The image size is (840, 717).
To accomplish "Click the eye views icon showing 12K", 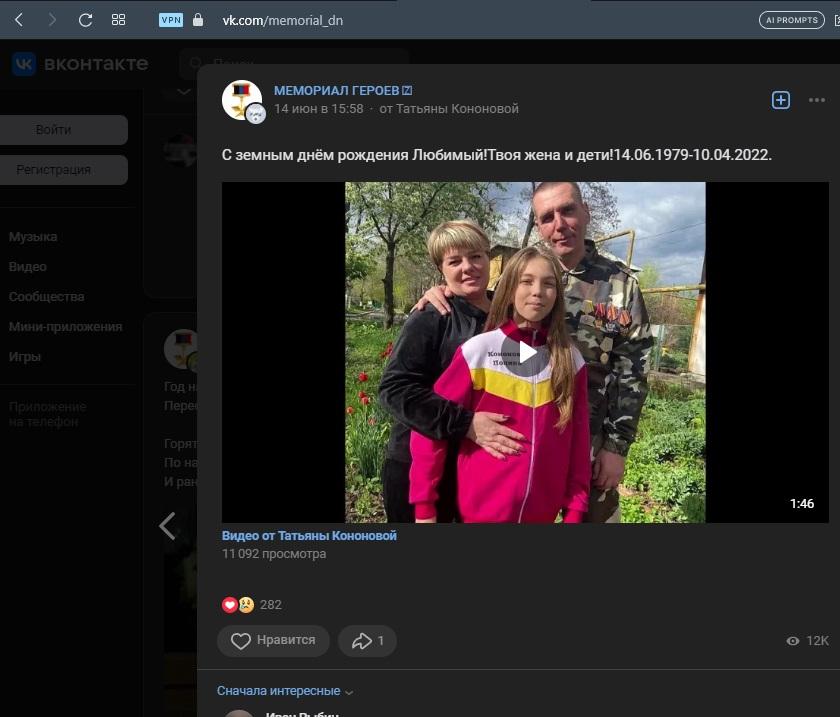I will pyautogui.click(x=793, y=641).
